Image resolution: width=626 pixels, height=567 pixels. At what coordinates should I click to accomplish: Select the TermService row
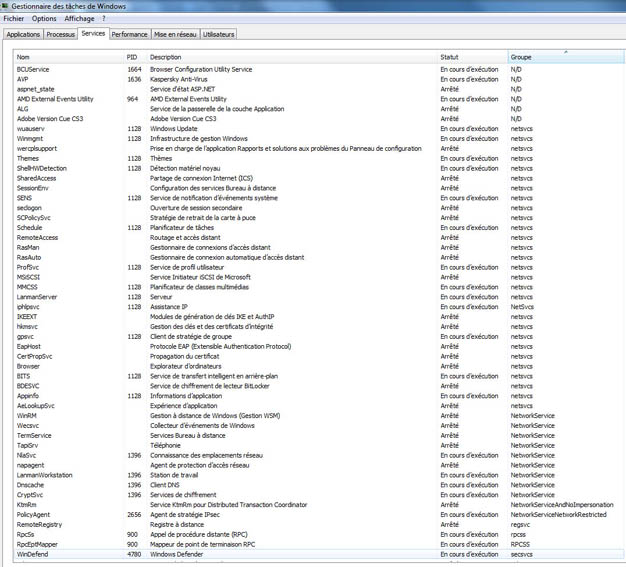point(319,436)
